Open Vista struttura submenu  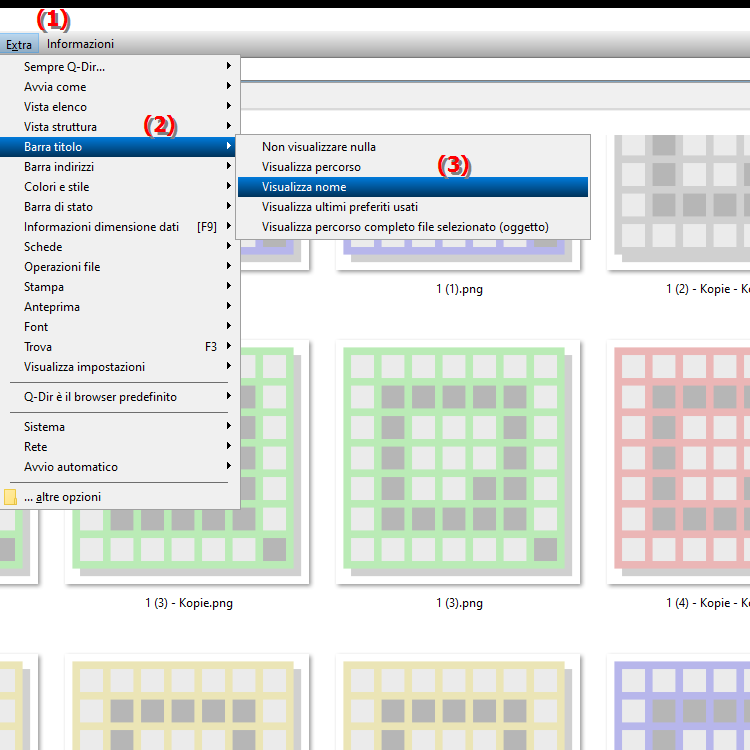pyautogui.click(x=120, y=127)
